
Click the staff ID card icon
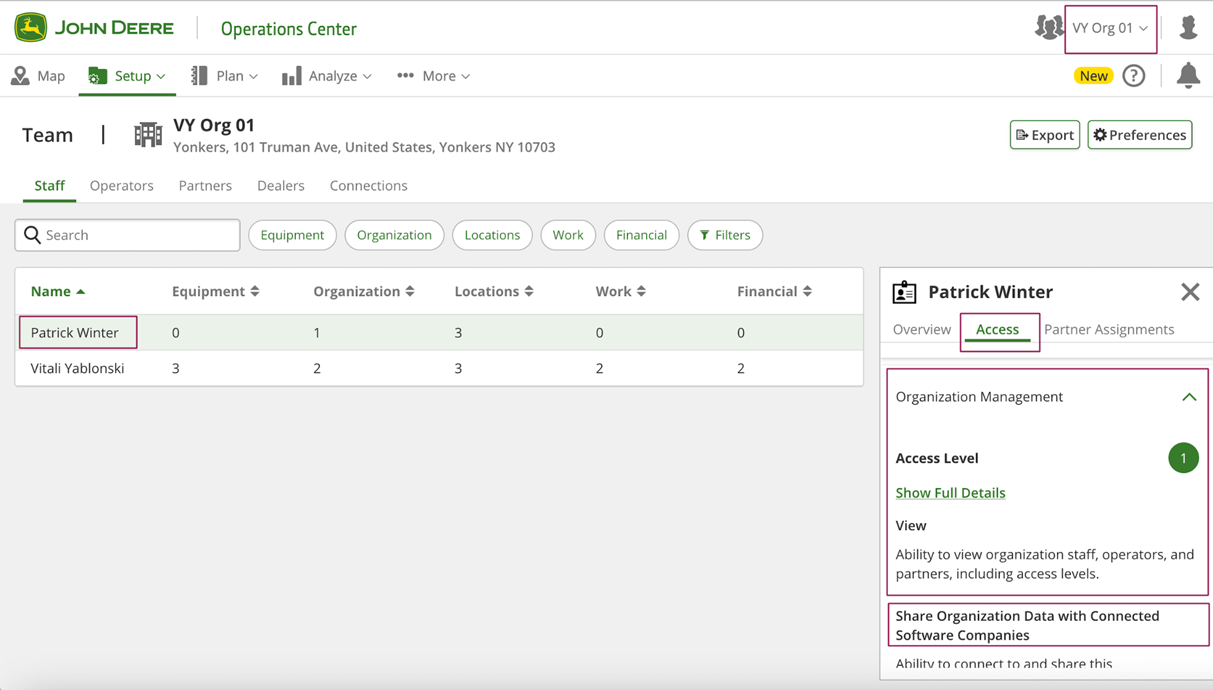pyautogui.click(x=904, y=292)
